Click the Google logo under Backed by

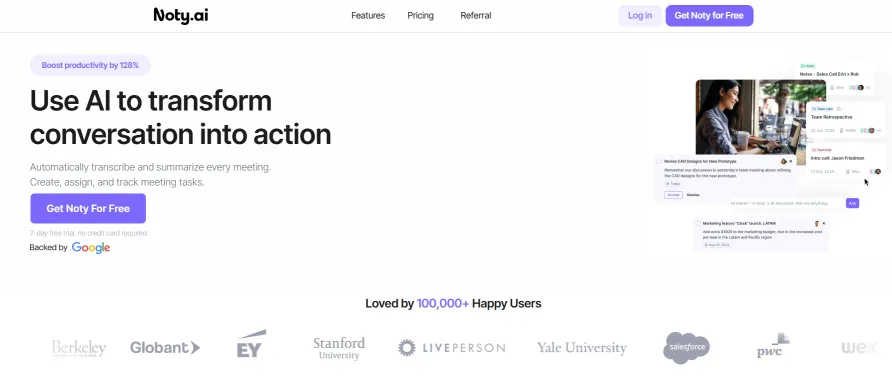click(91, 248)
